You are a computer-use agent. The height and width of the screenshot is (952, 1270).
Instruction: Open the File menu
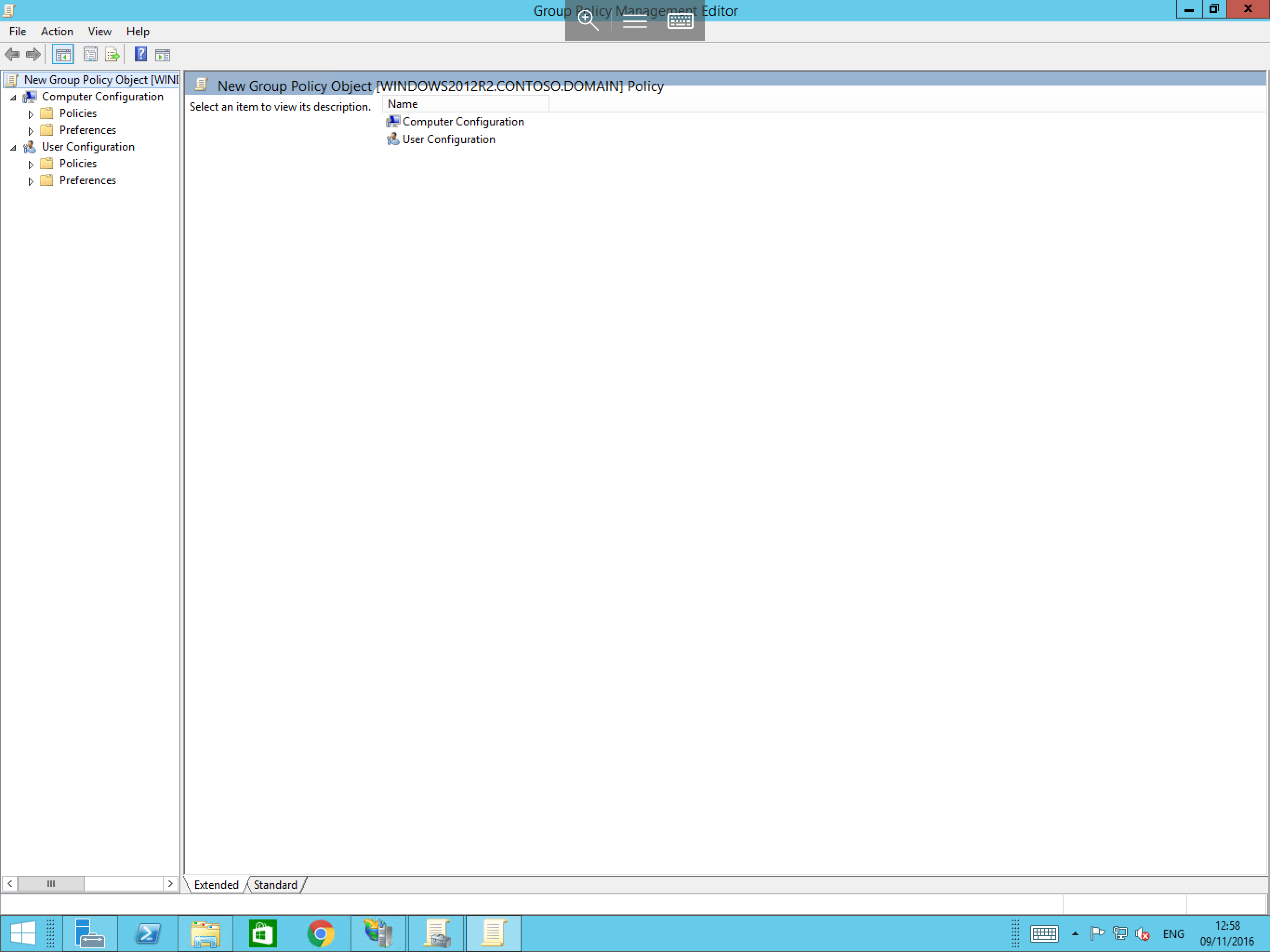point(18,31)
